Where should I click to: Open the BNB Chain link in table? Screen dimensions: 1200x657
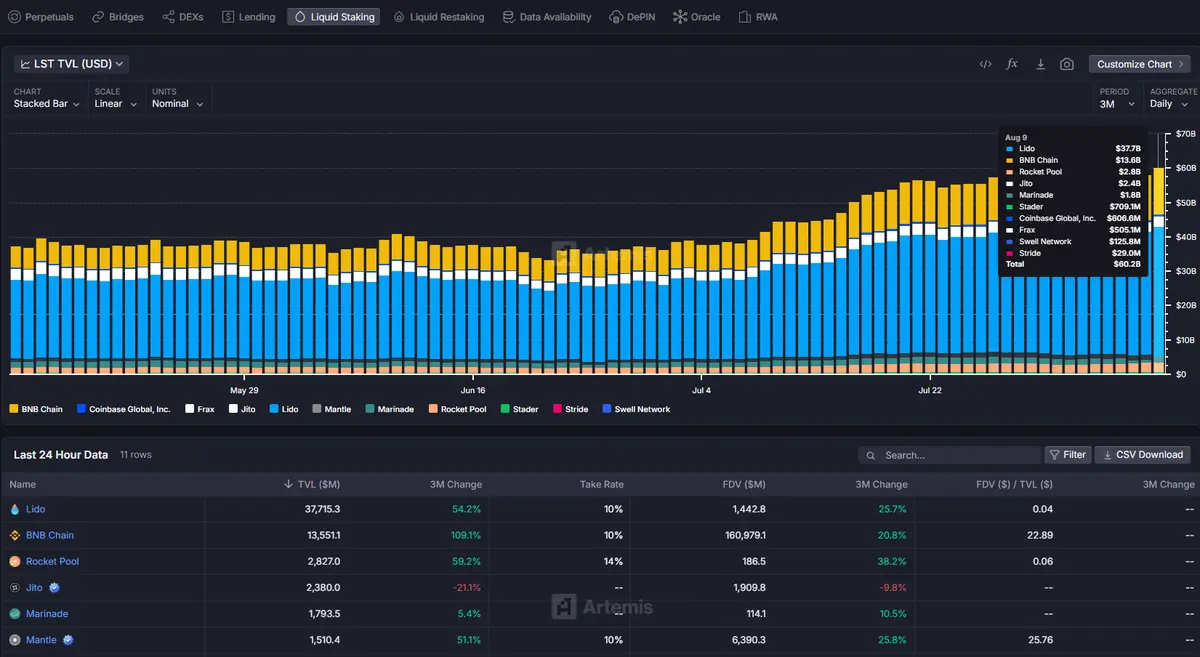point(50,535)
